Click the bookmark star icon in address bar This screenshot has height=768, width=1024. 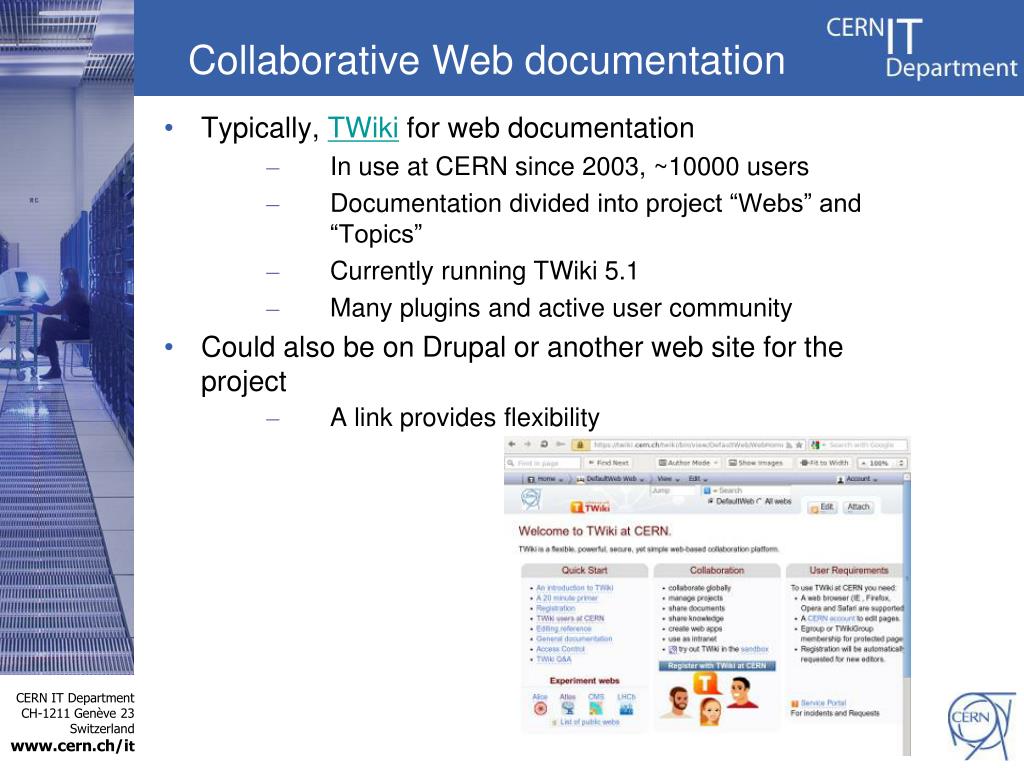point(799,445)
